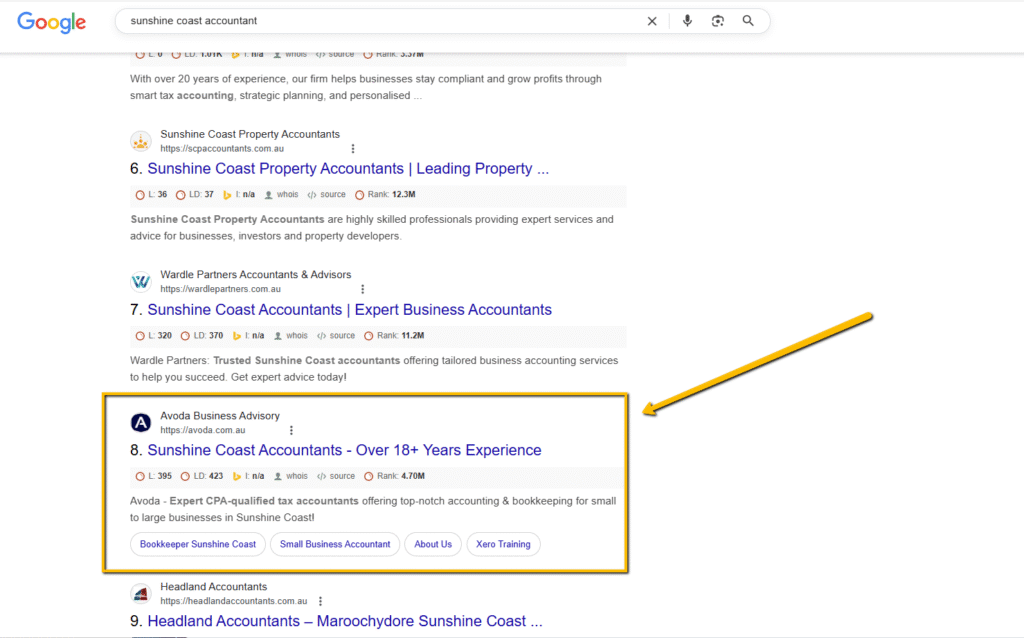Open the About Us sitelink
The width and height of the screenshot is (1024, 638).
click(x=433, y=544)
